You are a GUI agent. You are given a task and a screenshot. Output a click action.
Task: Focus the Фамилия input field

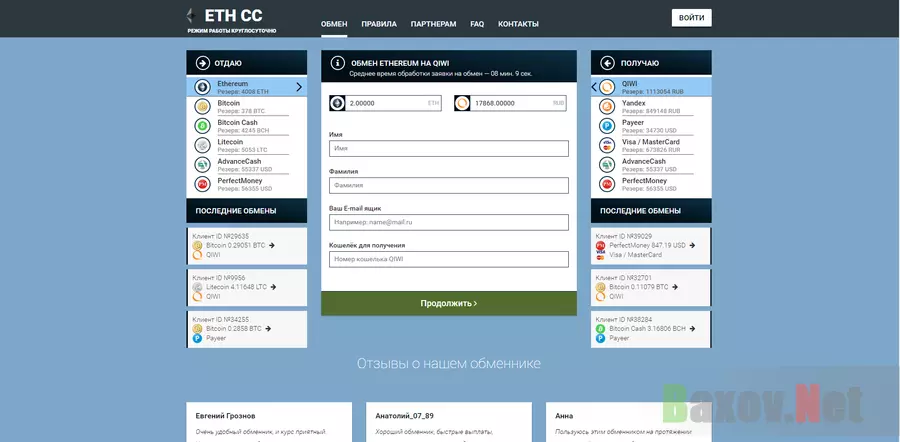[x=449, y=185]
